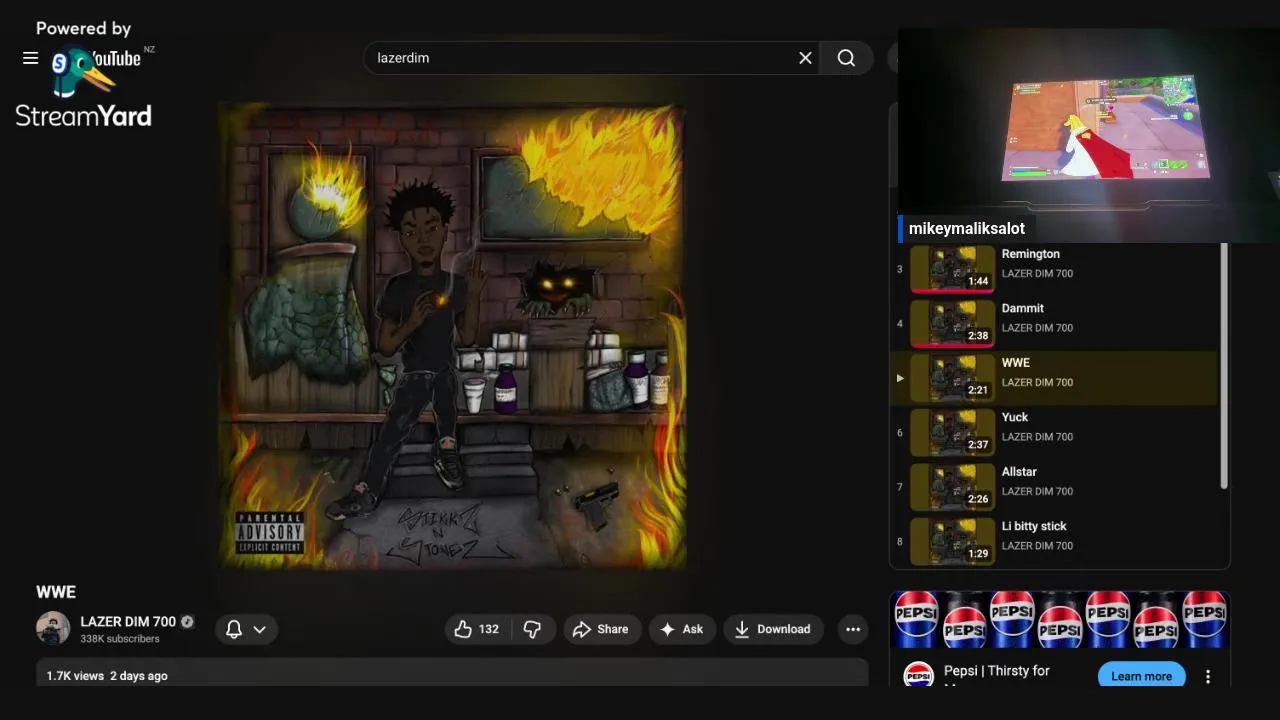Click the mikeymaliksalot name label

[966, 228]
